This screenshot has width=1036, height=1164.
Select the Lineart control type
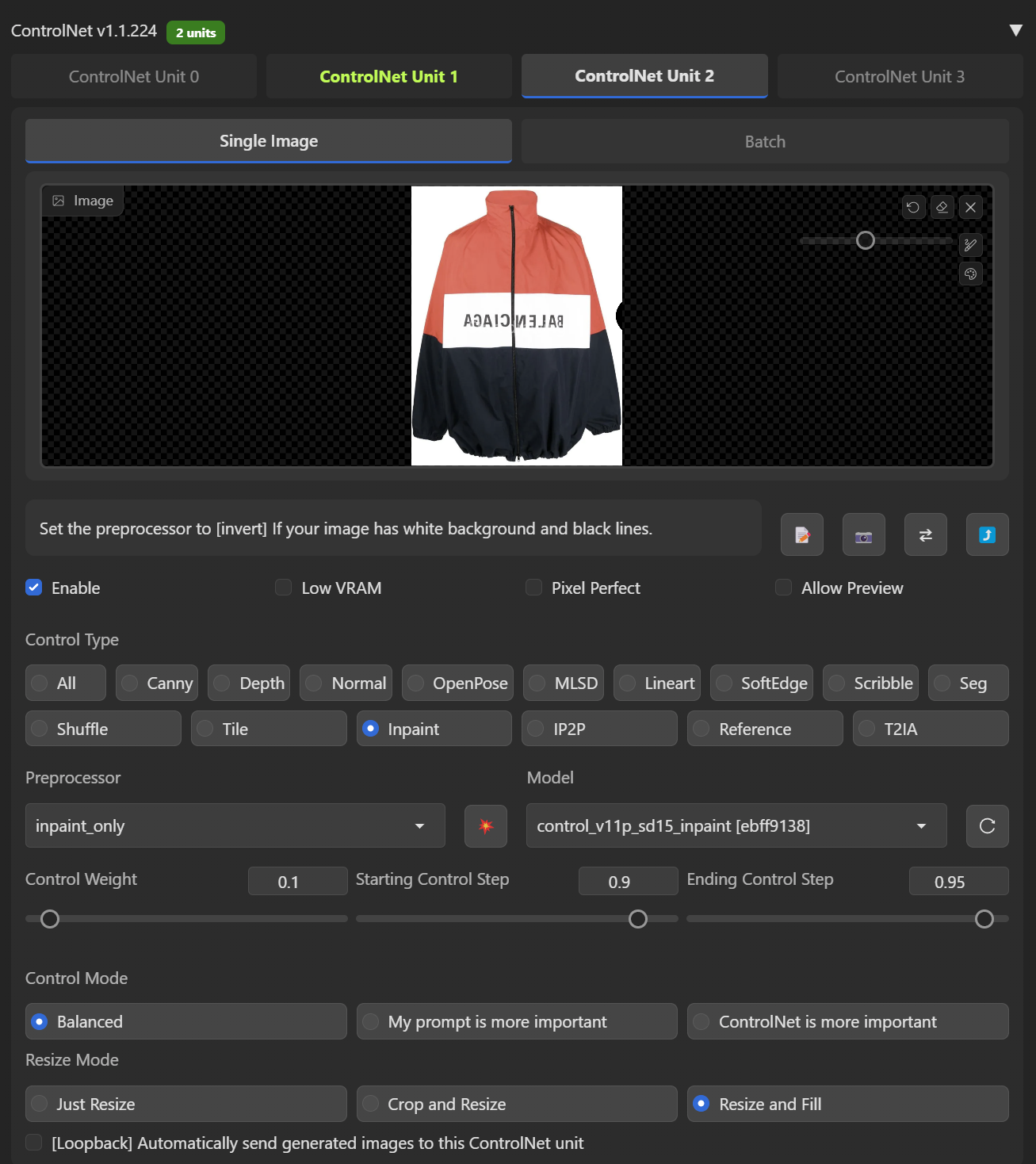(x=657, y=683)
